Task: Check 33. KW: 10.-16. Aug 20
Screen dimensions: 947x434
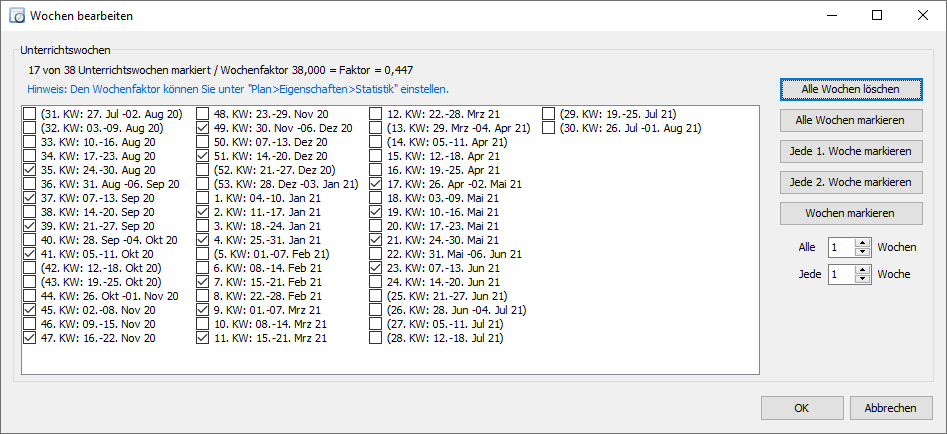Action: pyautogui.click(x=29, y=142)
